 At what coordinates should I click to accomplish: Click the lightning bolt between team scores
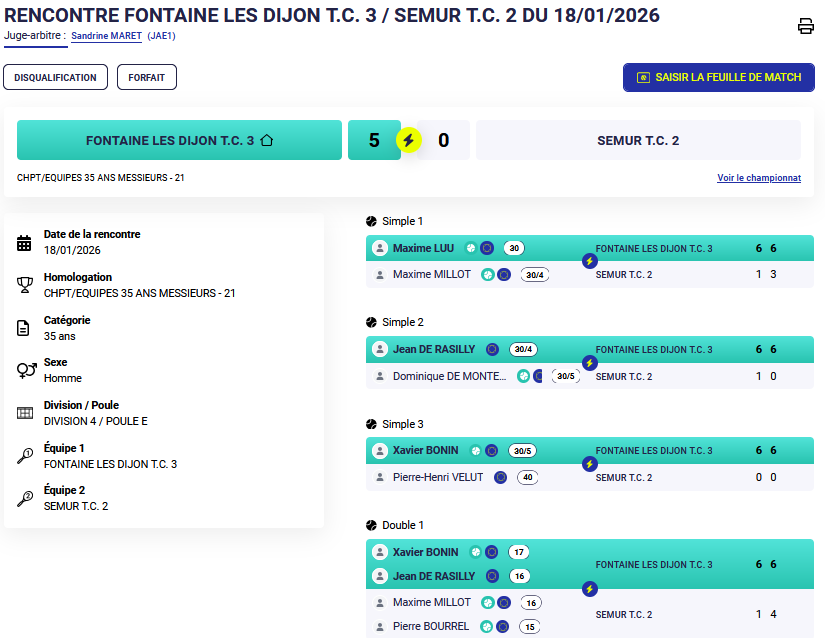point(408,140)
